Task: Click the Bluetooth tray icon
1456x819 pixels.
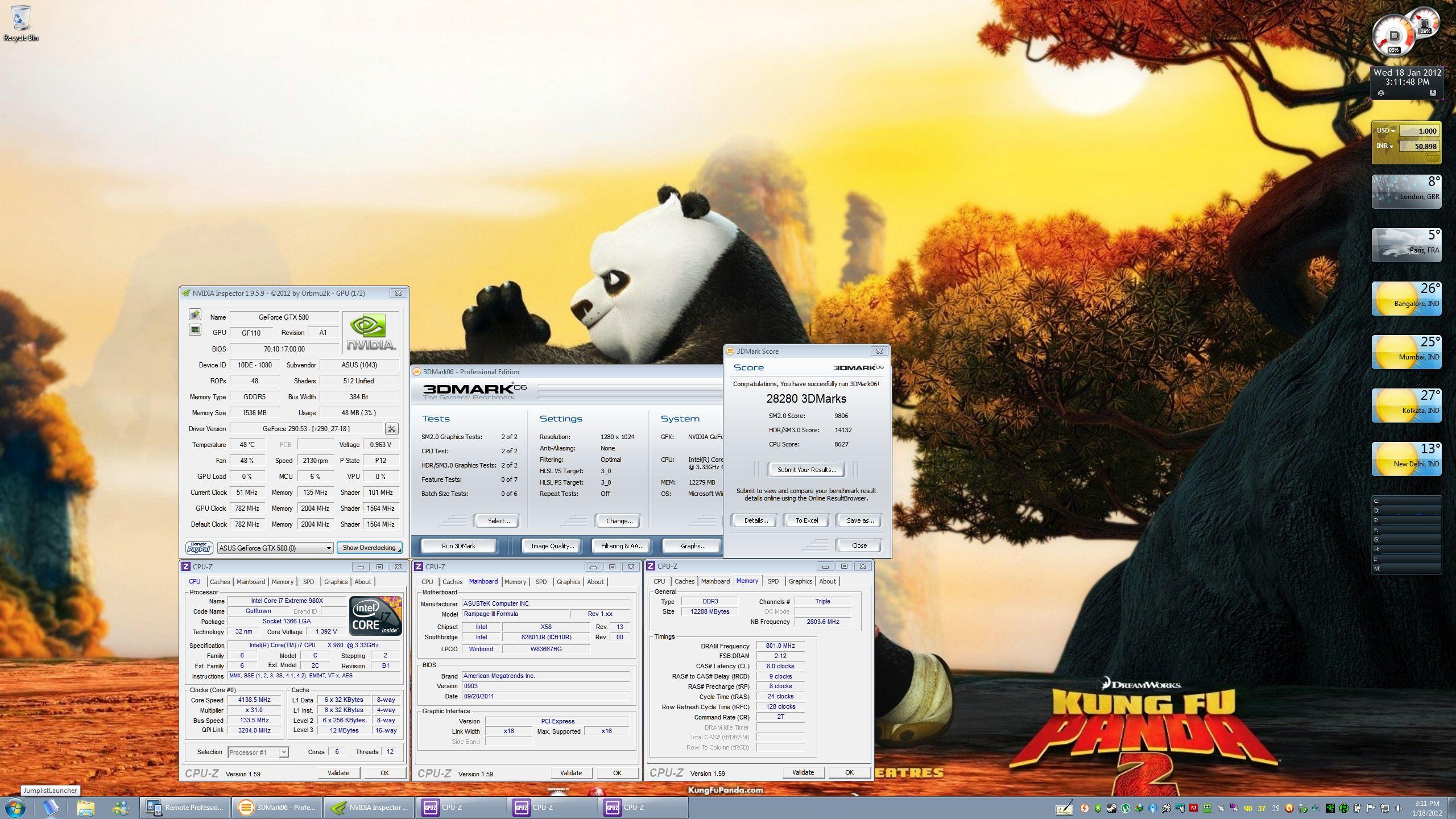Action: [1098, 808]
